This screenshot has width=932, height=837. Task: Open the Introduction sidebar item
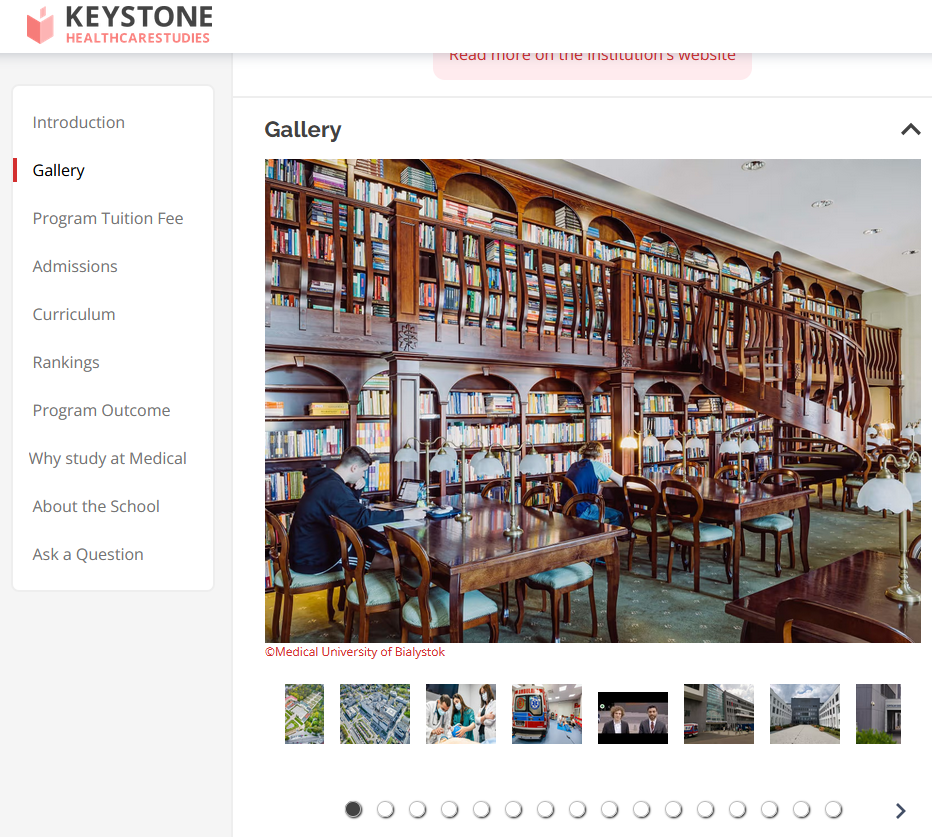click(78, 122)
